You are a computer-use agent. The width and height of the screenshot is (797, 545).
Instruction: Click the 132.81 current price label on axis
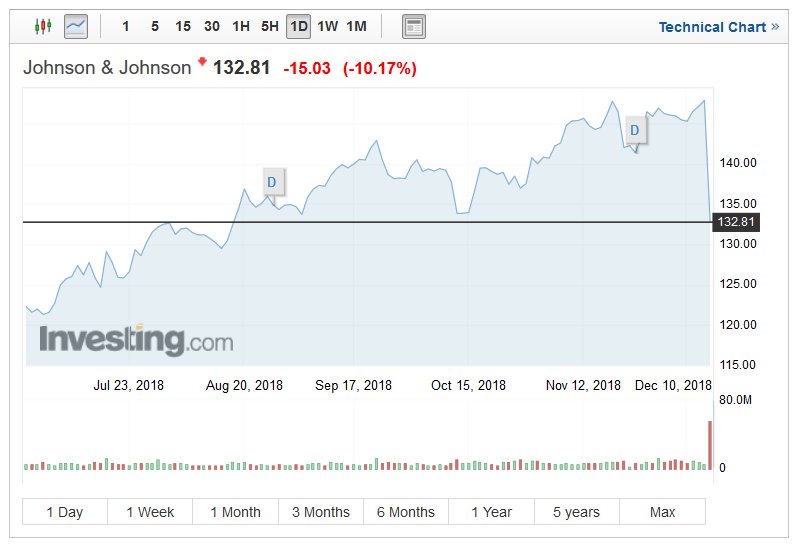(x=736, y=222)
